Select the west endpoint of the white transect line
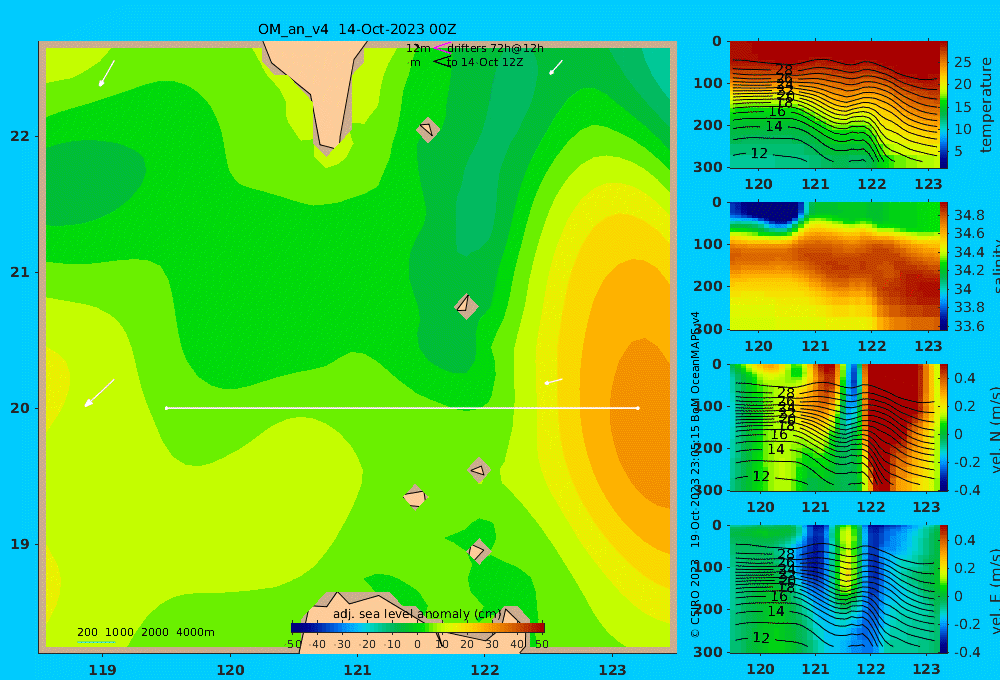1000x680 pixels. tap(166, 408)
